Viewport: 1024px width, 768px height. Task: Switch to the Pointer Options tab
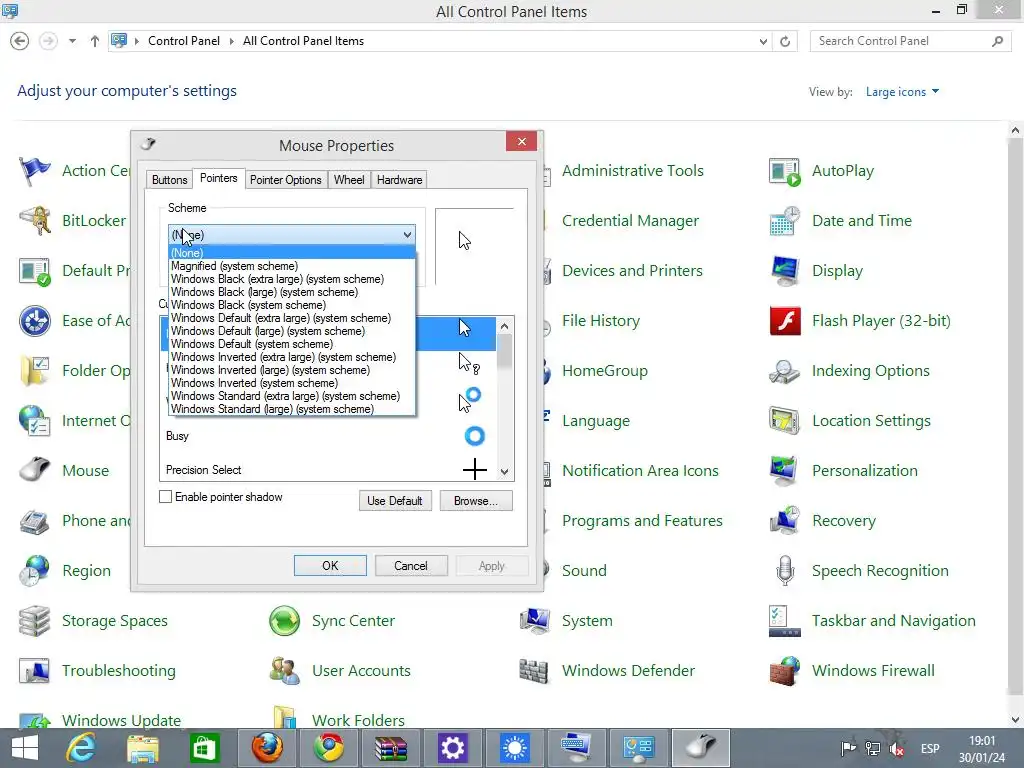(x=285, y=180)
